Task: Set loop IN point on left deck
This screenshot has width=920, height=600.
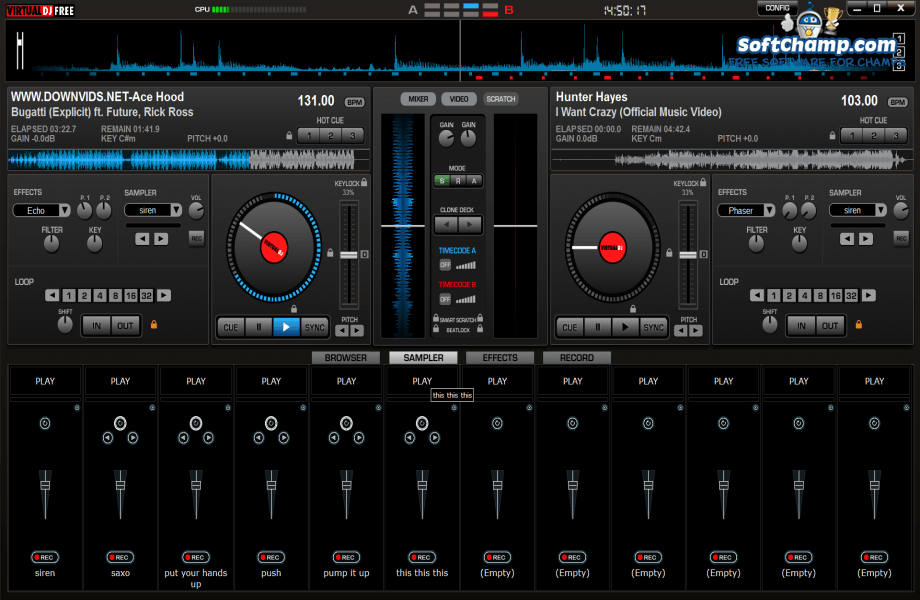Action: (96, 326)
